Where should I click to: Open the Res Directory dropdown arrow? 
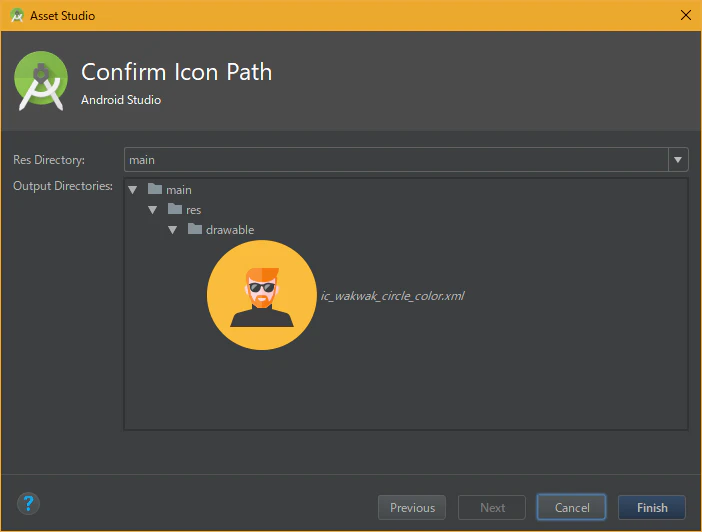tap(678, 160)
